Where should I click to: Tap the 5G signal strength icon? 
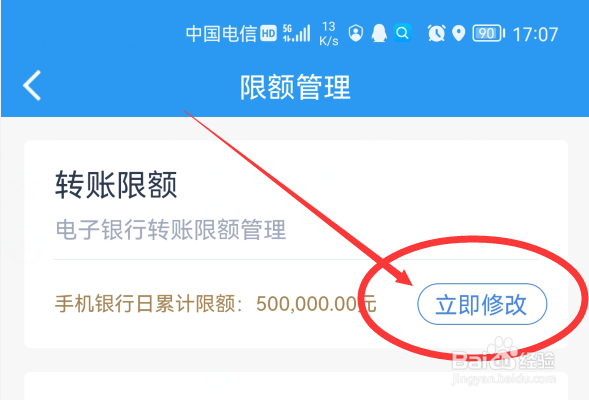pos(296,33)
